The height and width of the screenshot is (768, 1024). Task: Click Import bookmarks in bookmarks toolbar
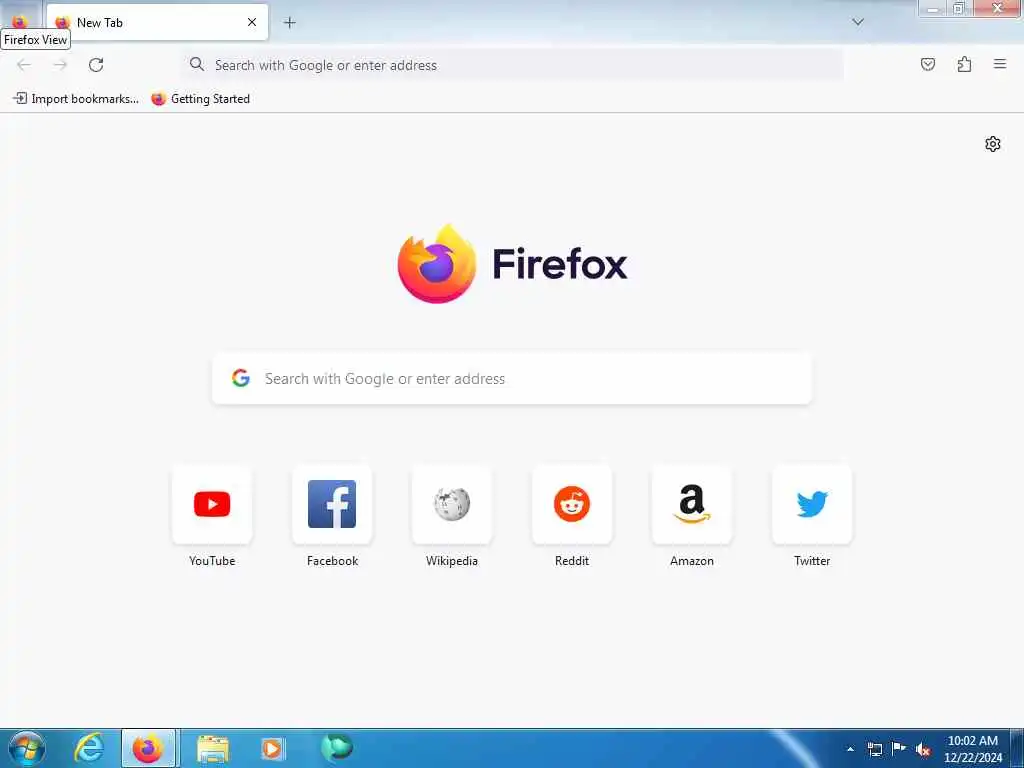pos(76,99)
